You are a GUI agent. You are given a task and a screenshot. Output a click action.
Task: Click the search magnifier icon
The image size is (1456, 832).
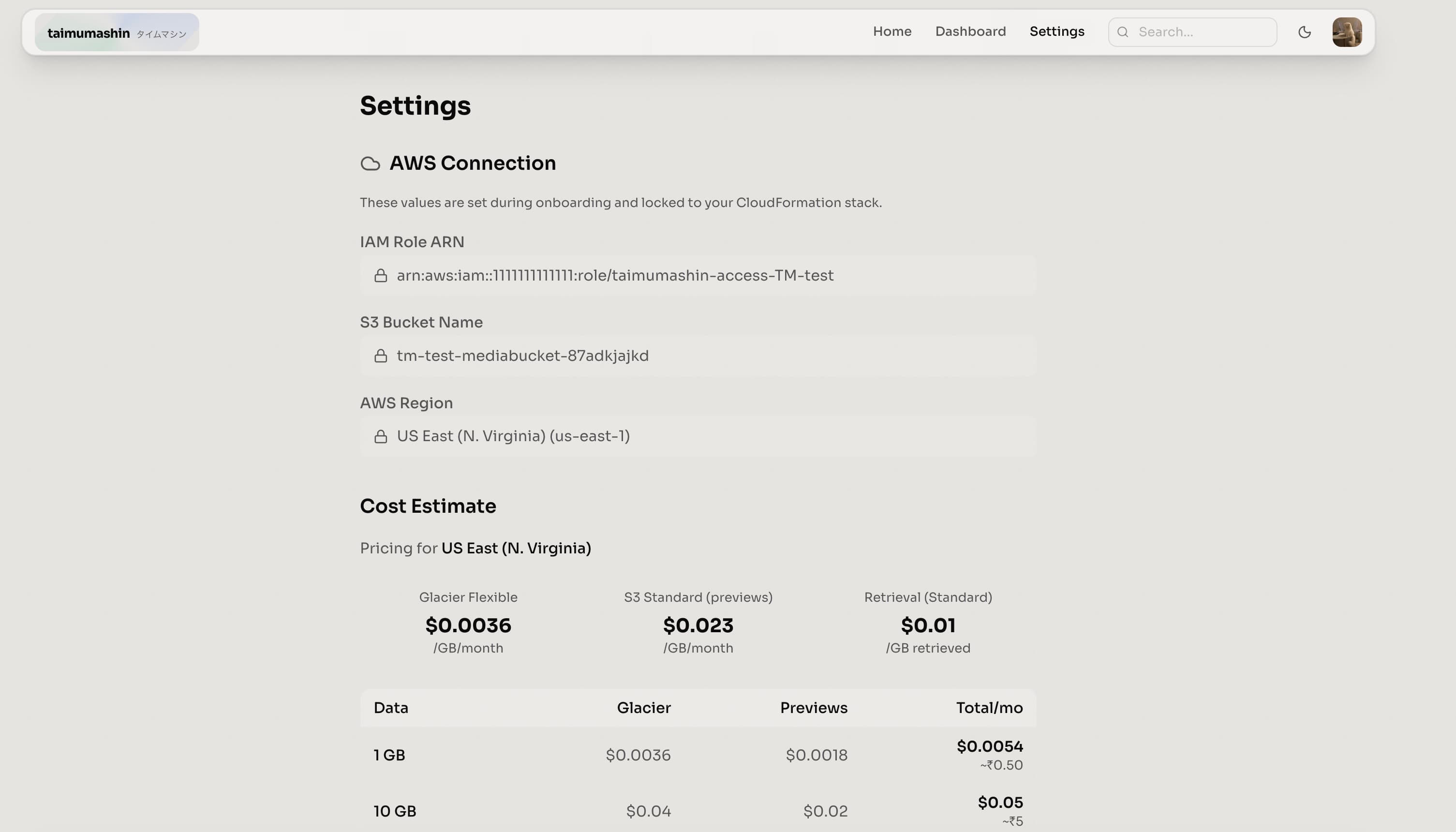click(x=1122, y=32)
